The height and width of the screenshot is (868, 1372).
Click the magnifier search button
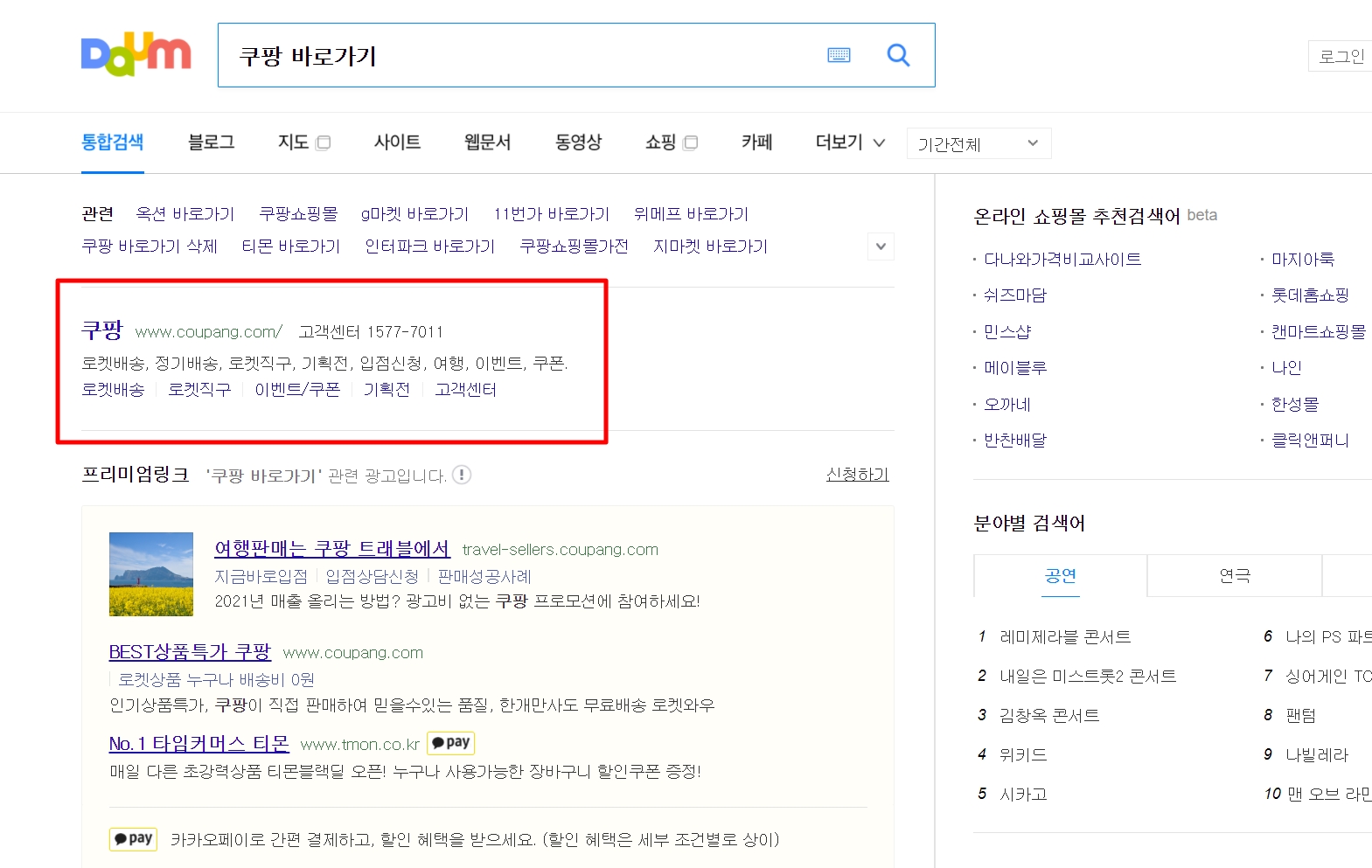898,55
